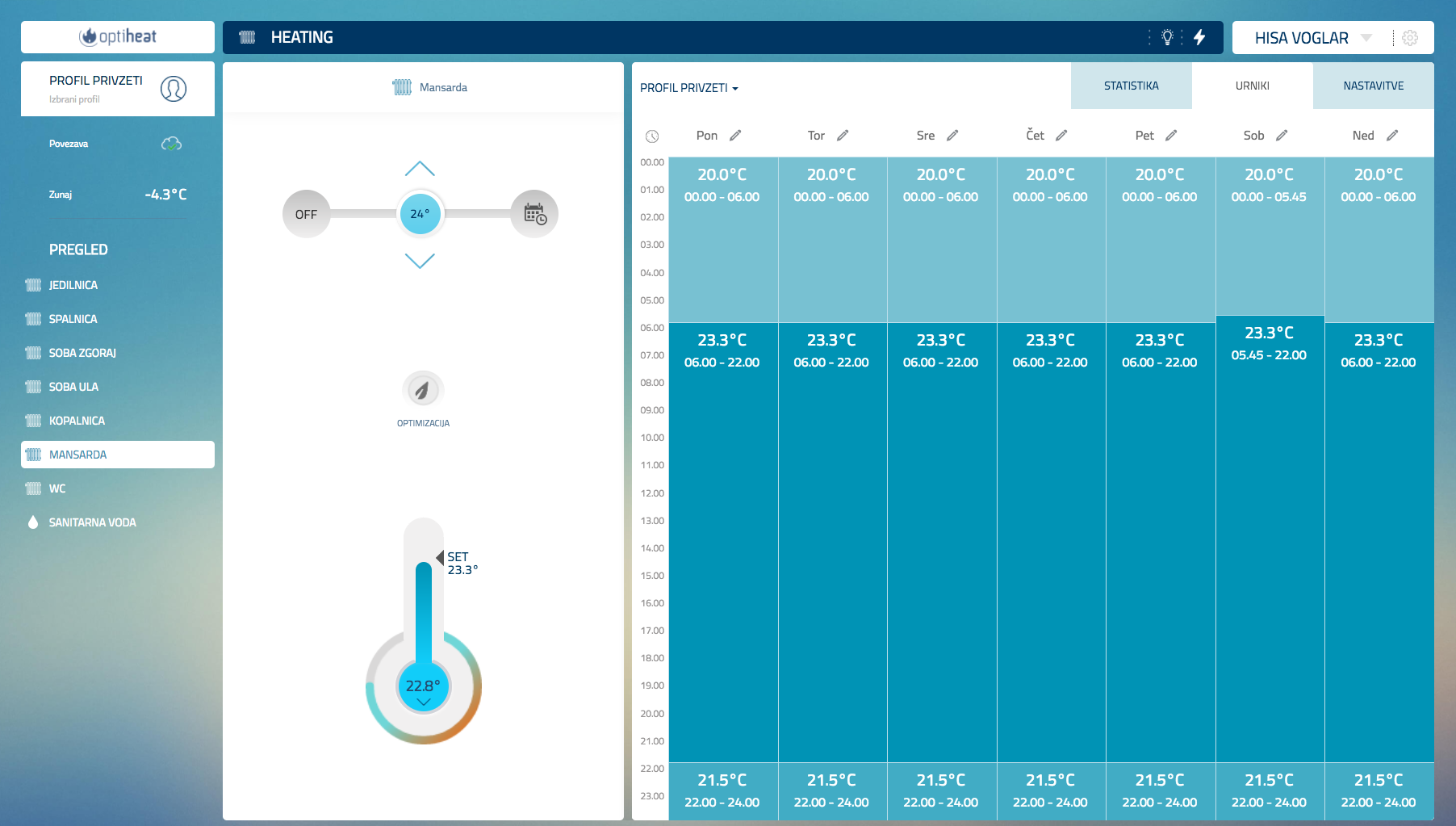Open KOPALNICA room in sidebar
The image size is (1456, 826).
click(x=118, y=421)
